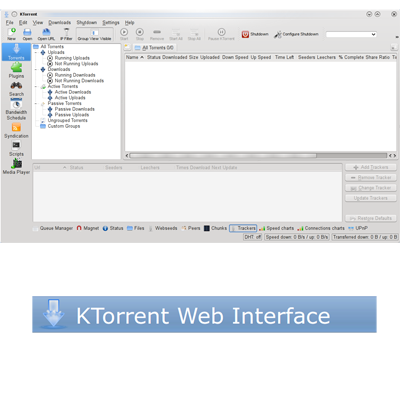Collapse the Passive Torrents tree group
400x400 pixels.
click(x=36, y=103)
